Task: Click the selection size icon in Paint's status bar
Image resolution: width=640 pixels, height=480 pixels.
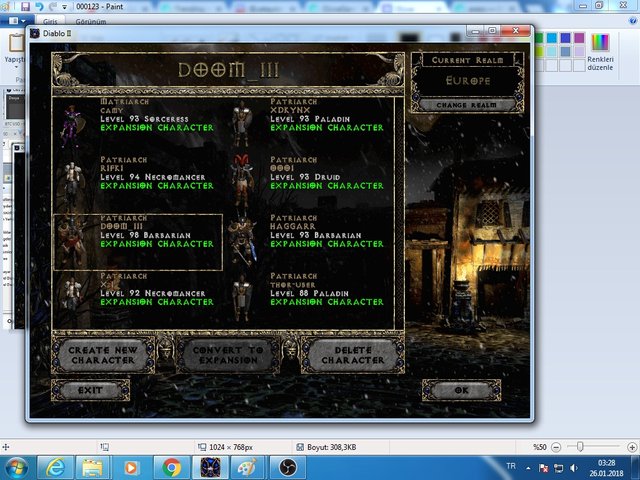Action: pos(104,447)
